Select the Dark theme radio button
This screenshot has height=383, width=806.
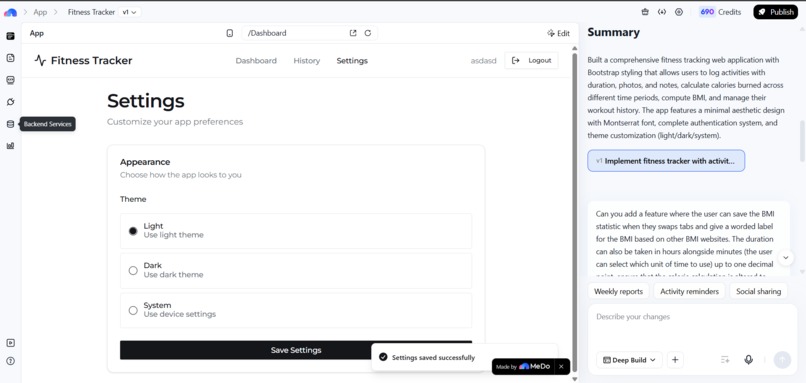click(133, 270)
